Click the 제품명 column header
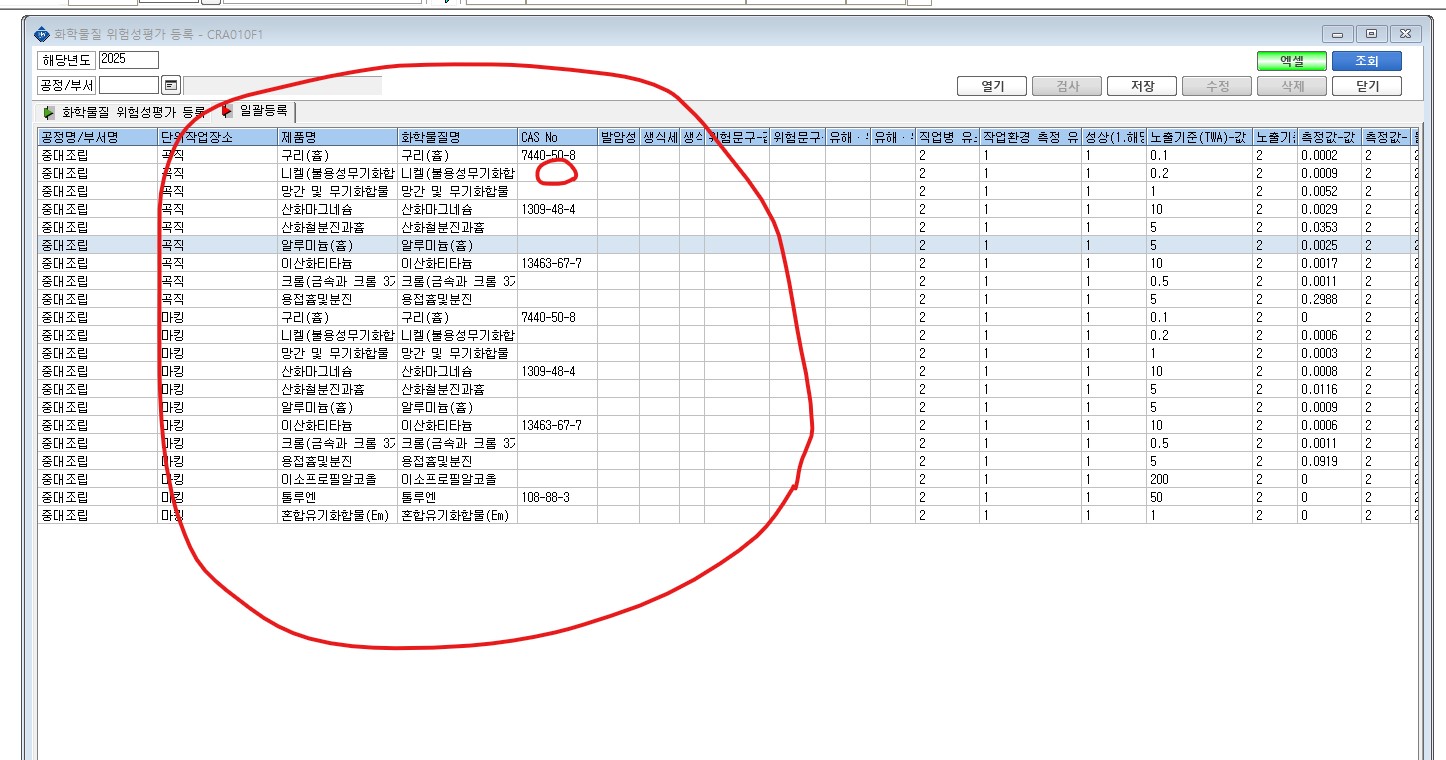 tap(337, 137)
